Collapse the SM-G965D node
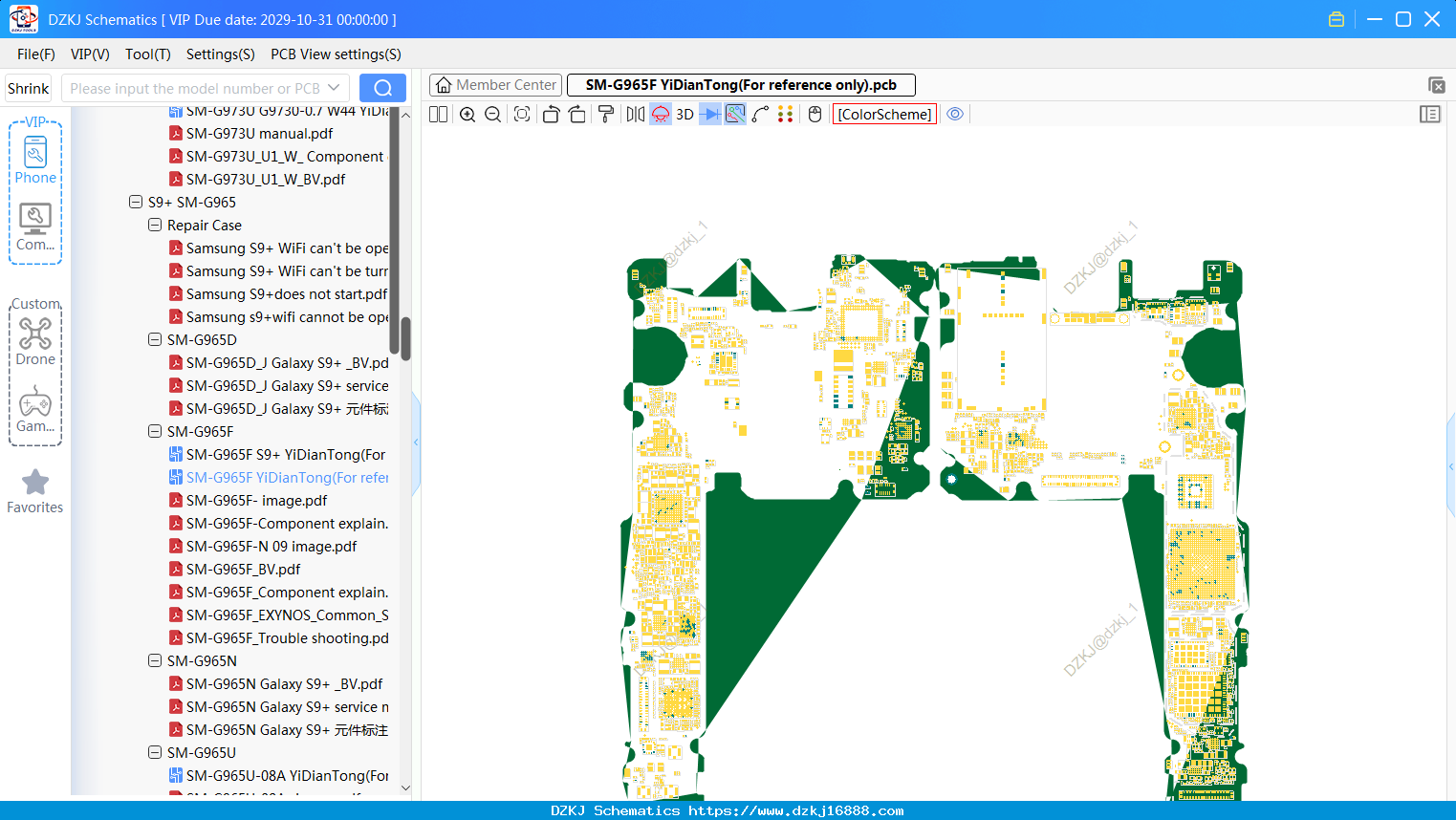This screenshot has height=820, width=1456. (155, 340)
